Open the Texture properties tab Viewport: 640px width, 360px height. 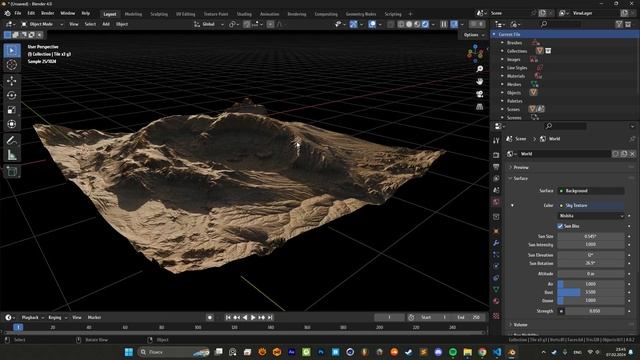496,316
